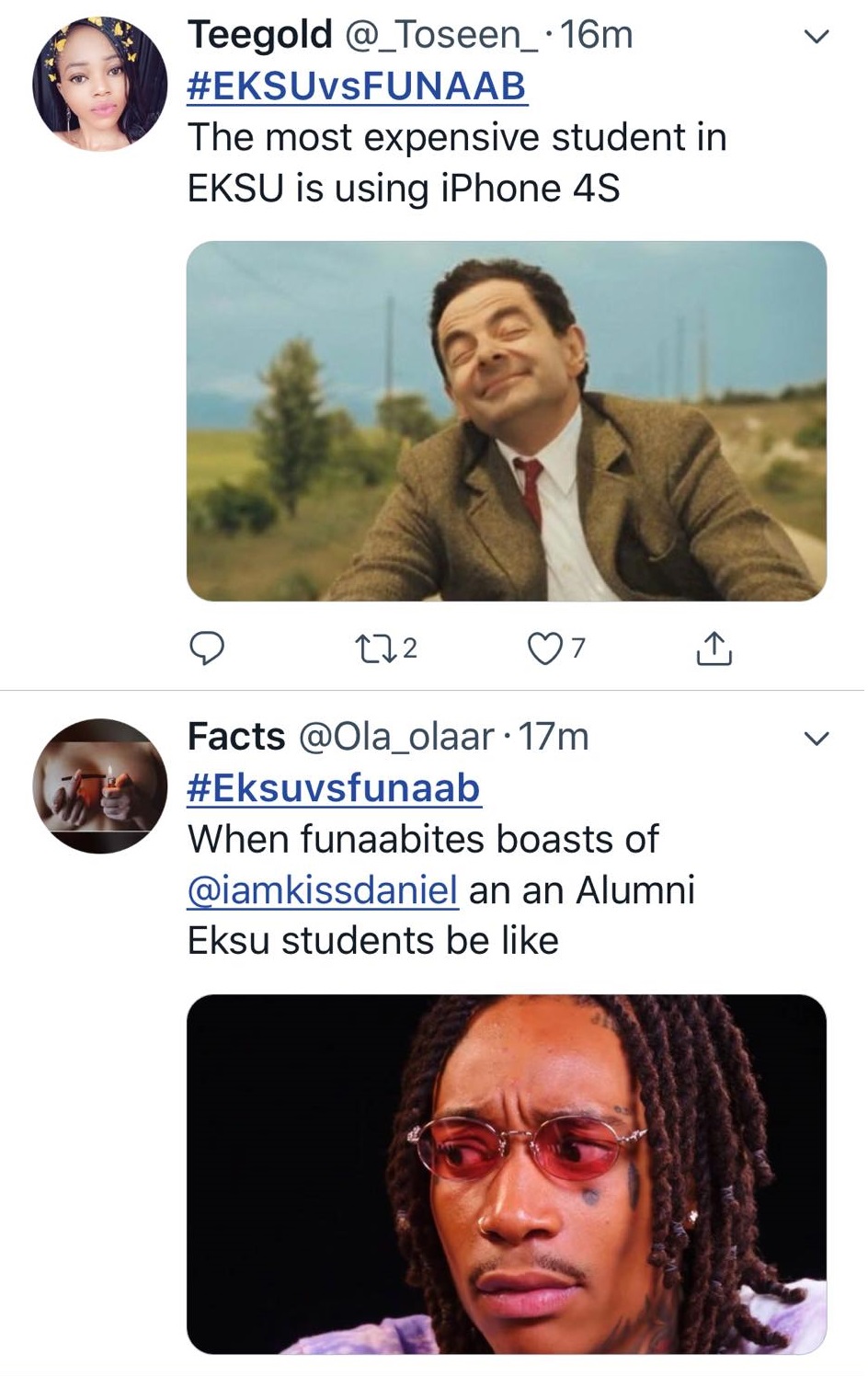This screenshot has height=1376, width=868.
Task: View the man in brown suit image
Action: point(506,421)
